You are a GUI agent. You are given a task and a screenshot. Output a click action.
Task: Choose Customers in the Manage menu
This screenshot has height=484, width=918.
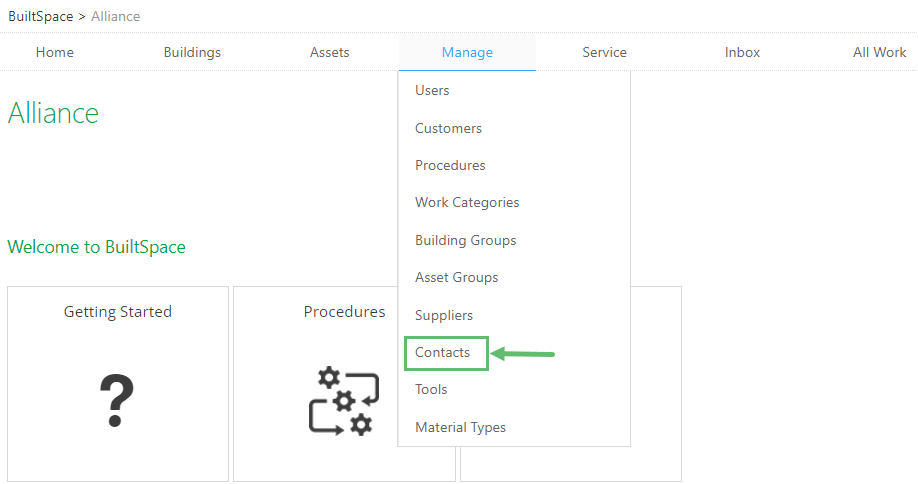point(448,128)
